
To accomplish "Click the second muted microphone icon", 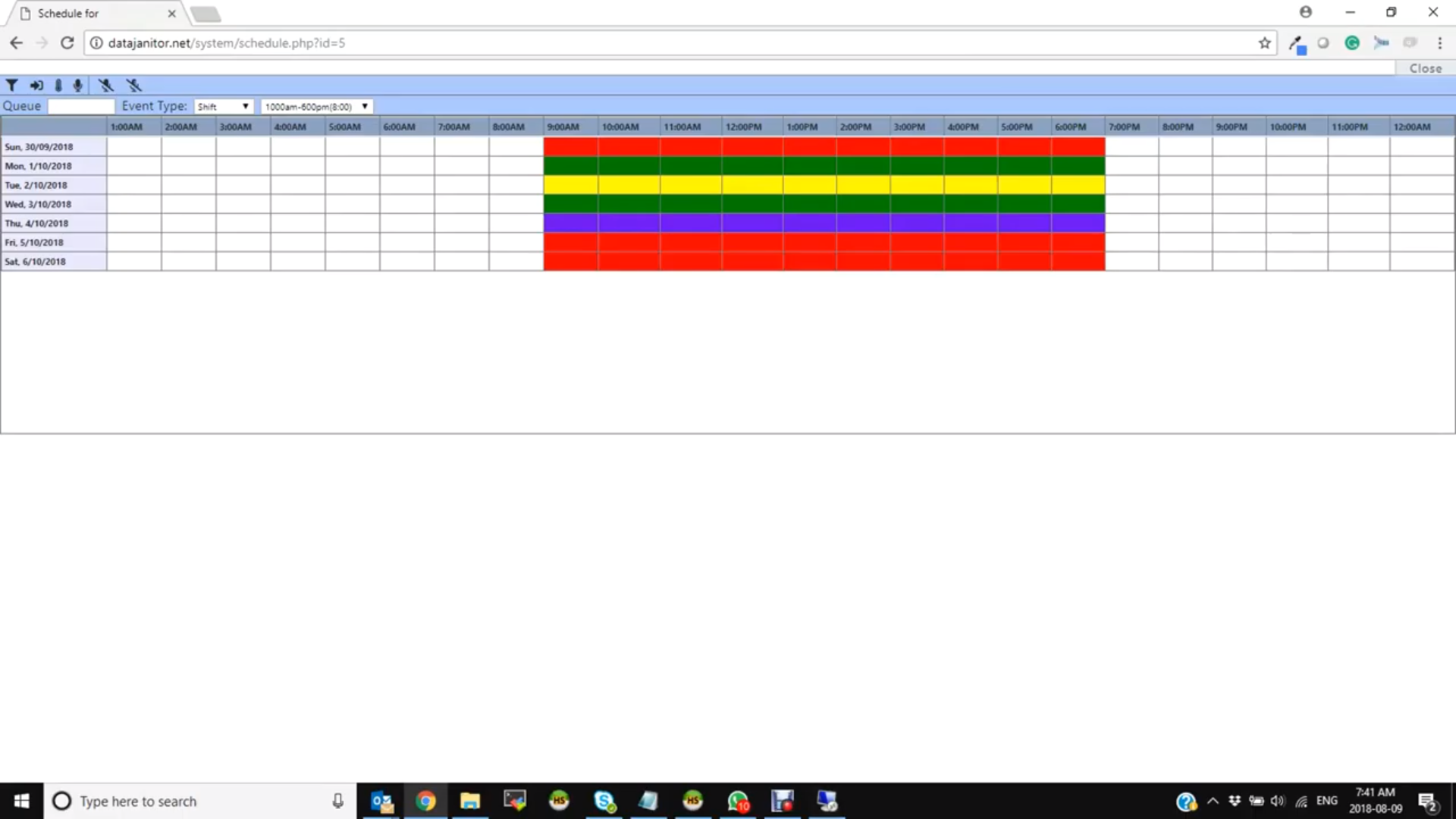I will tap(133, 85).
